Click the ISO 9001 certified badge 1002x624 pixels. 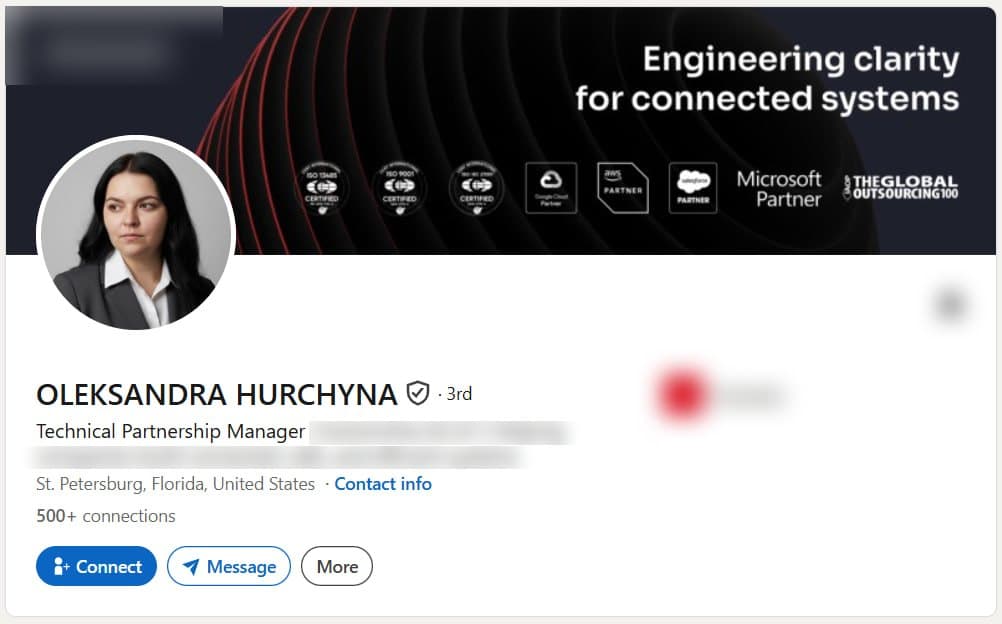399,188
